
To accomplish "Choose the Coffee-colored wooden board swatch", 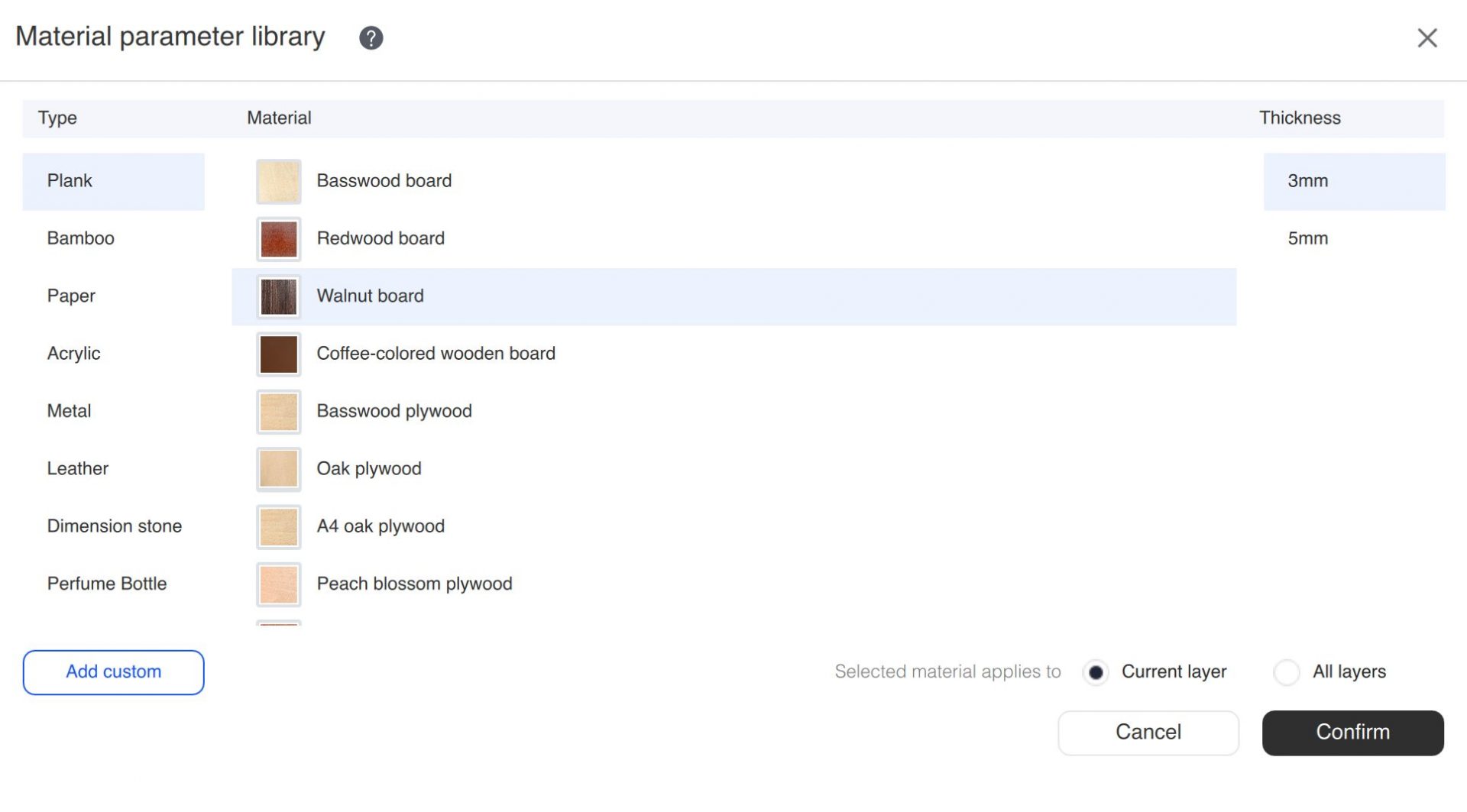I will (x=279, y=354).
